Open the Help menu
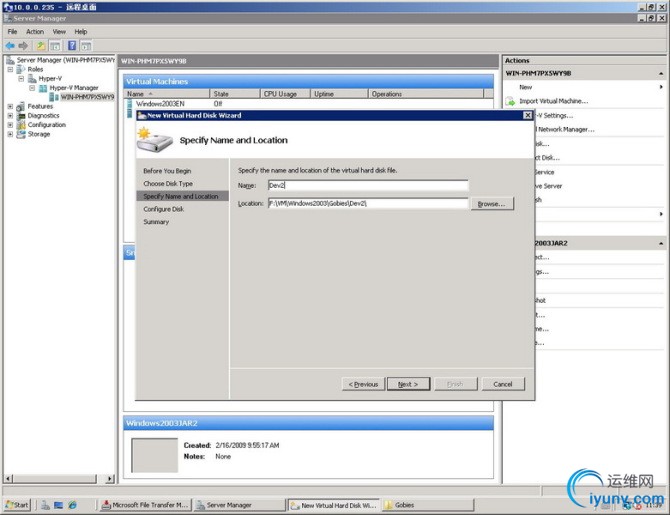The width and height of the screenshot is (670, 515). 80,32
